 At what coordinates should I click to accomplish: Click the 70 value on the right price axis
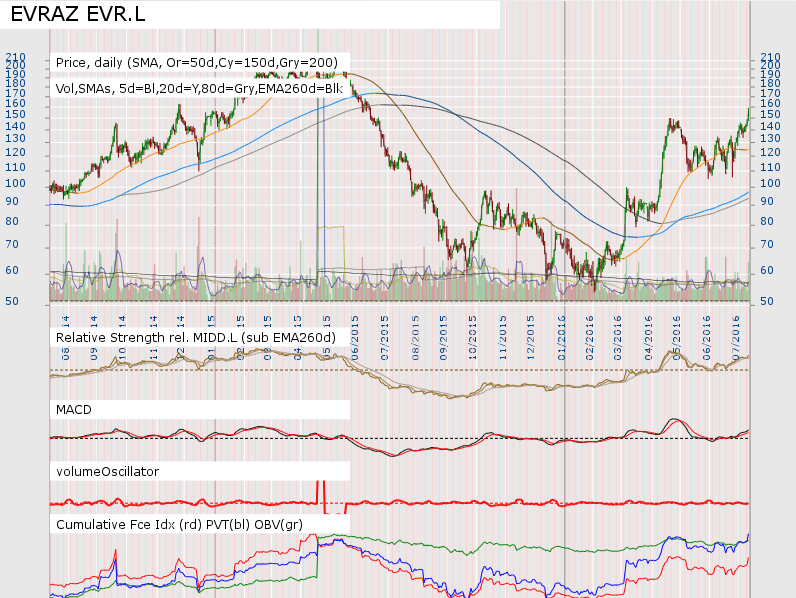(x=767, y=245)
